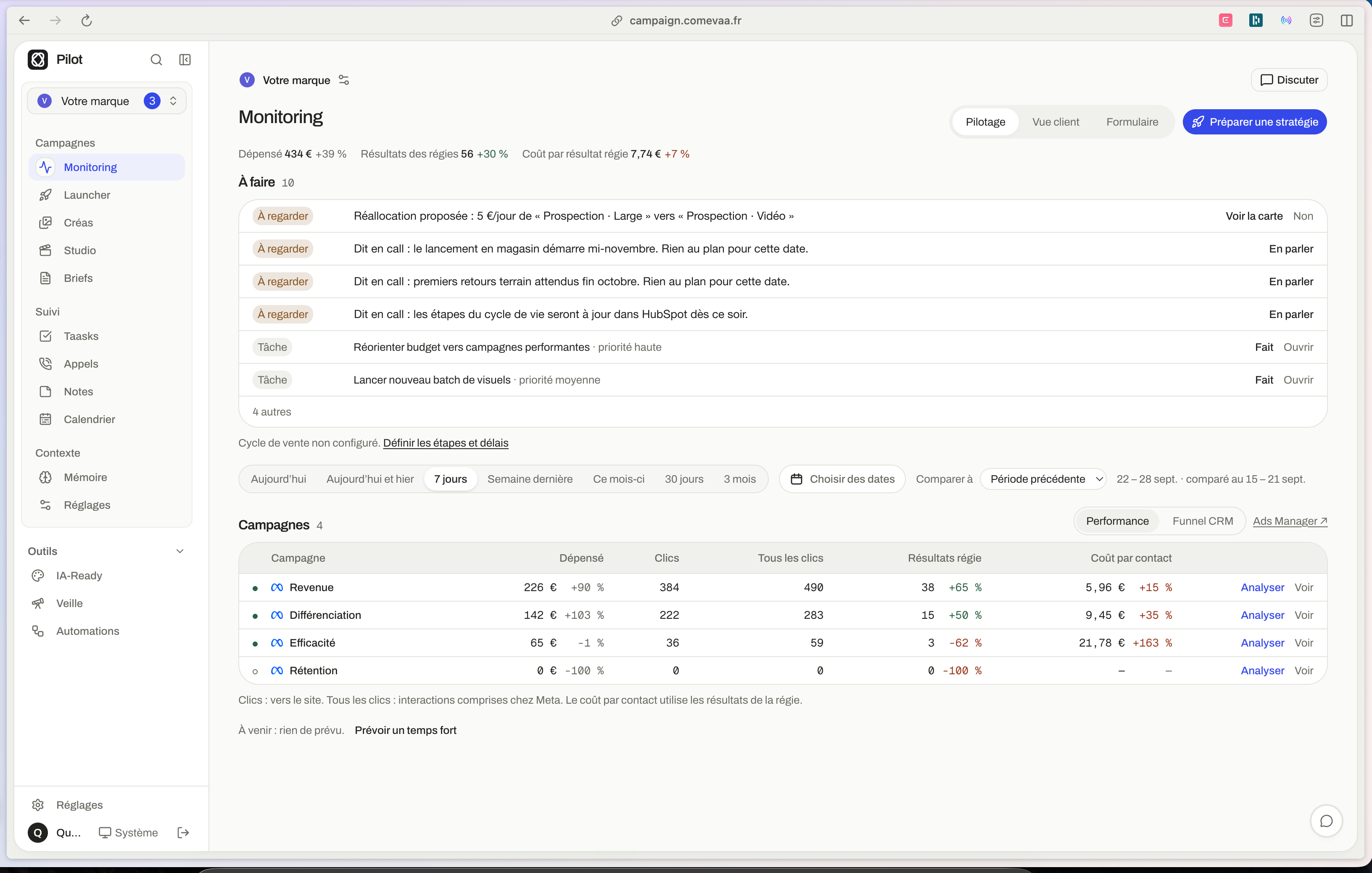
Task: Click Voir la carte for reallocation
Action: (1253, 216)
